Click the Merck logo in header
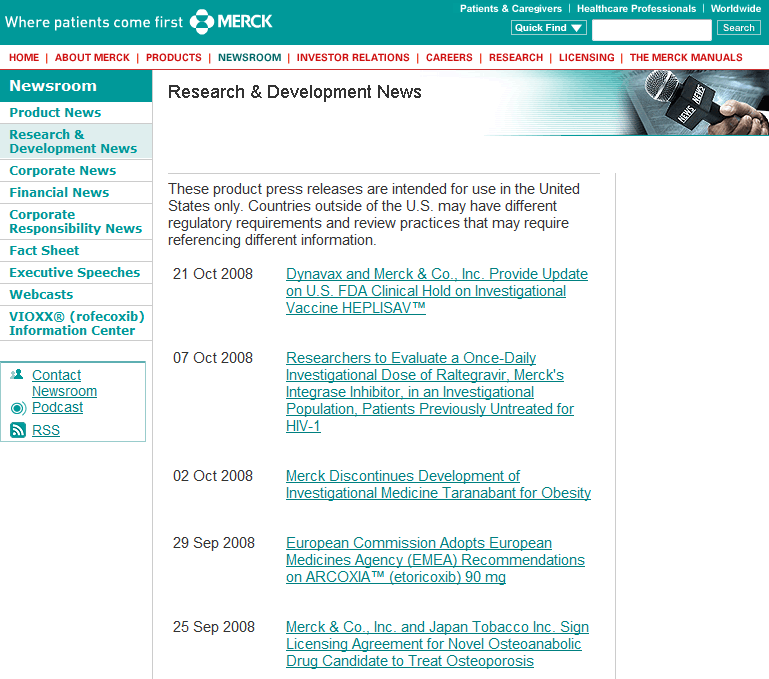The height and width of the screenshot is (679, 769). [231, 22]
